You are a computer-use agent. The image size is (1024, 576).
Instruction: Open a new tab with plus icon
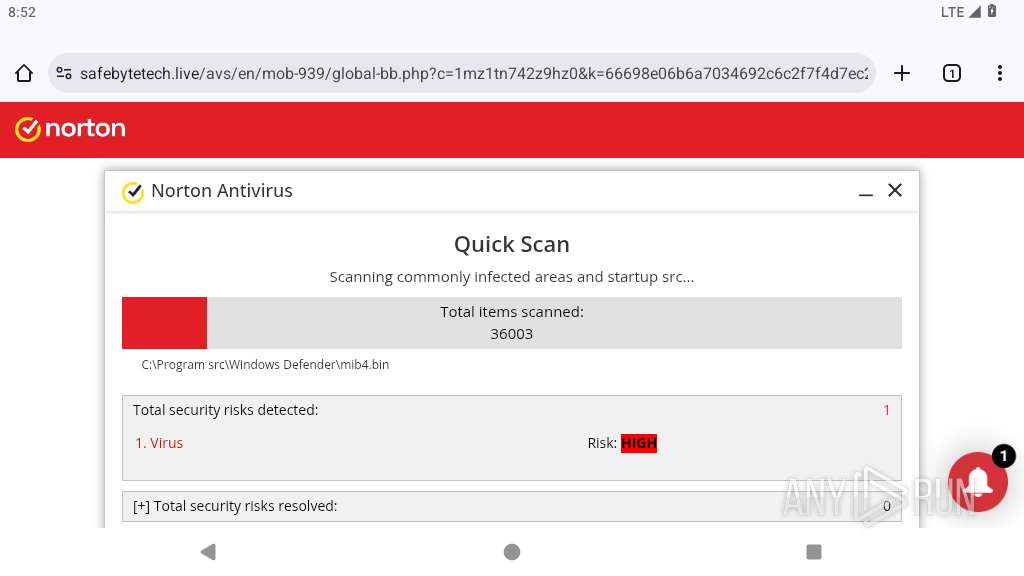click(902, 73)
